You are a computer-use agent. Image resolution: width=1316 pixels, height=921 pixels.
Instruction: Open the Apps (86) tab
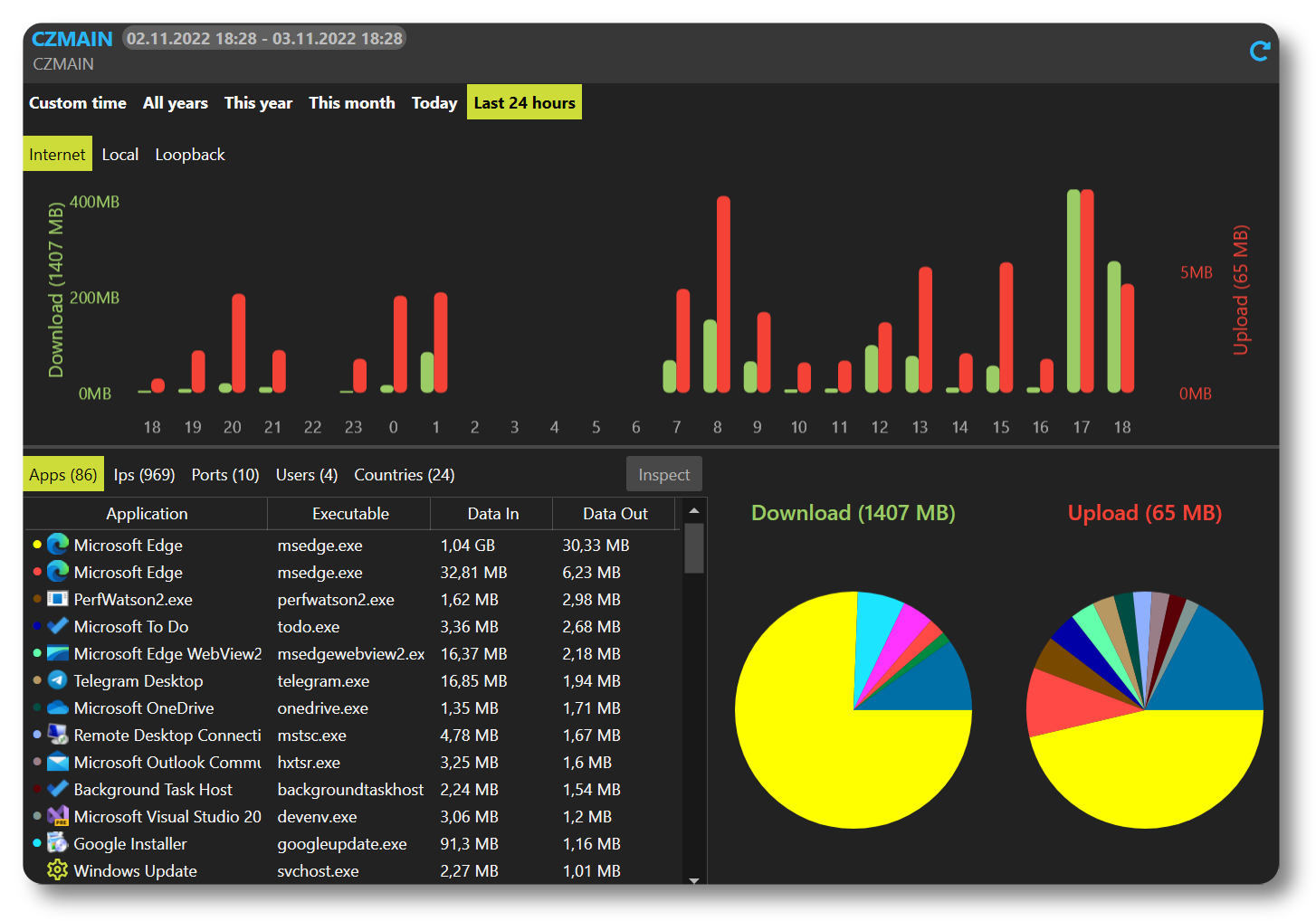[x=63, y=475]
